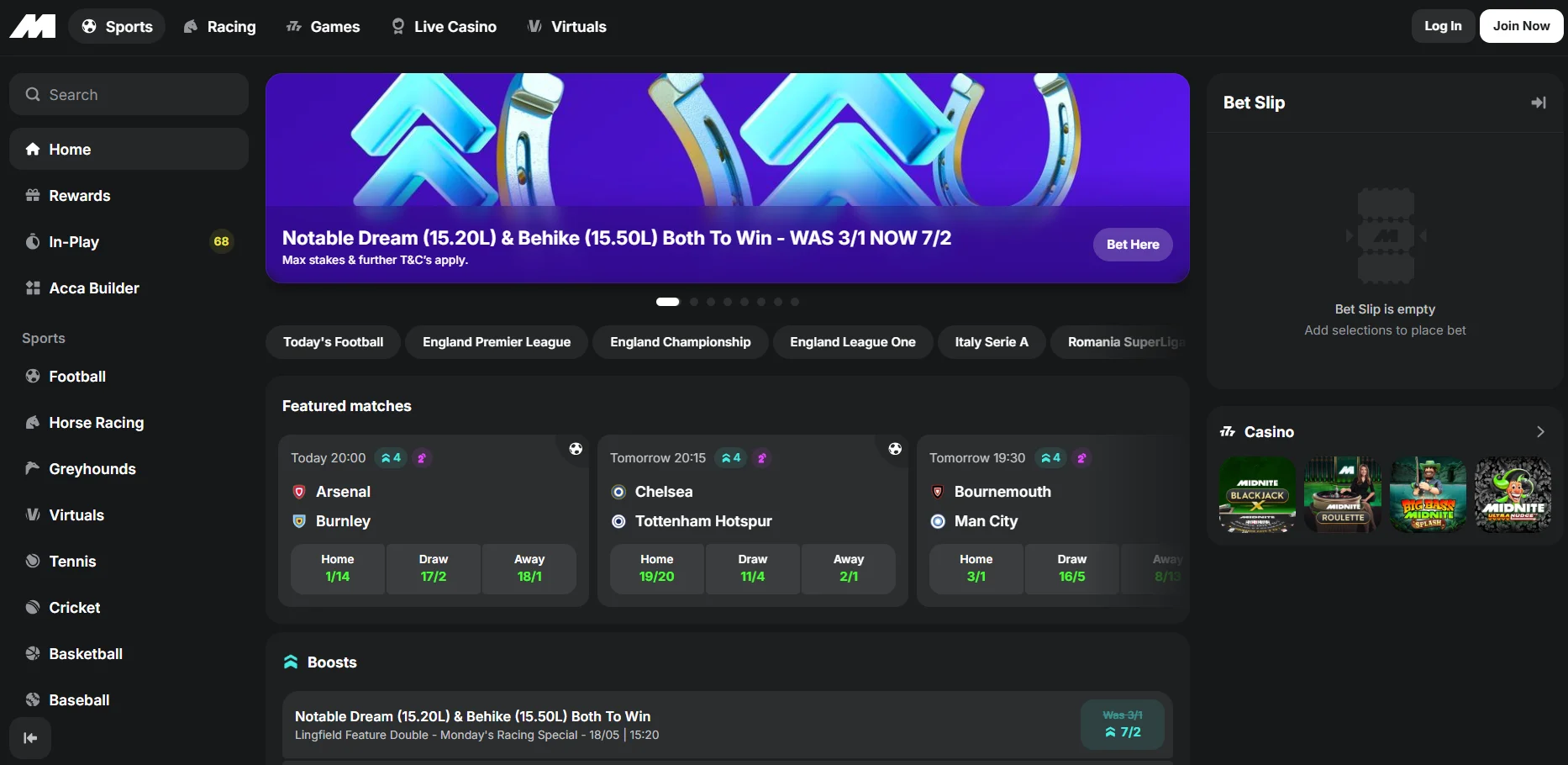Screen dimensions: 1568x765
Task: Click the Tottenham Hotspur team crest
Action: click(618, 521)
